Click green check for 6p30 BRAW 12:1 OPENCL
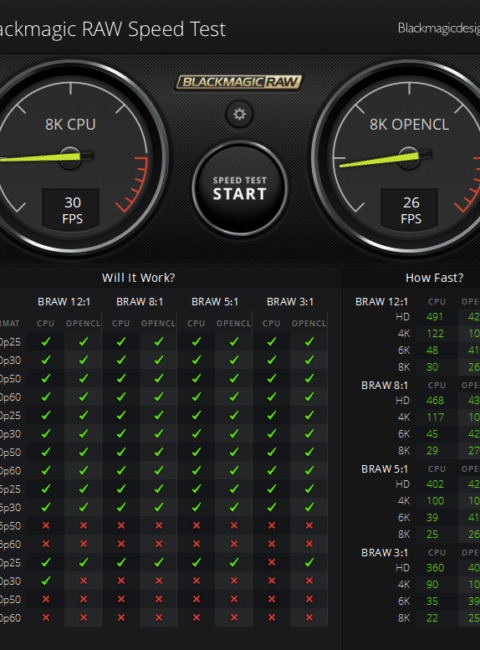 (83, 507)
